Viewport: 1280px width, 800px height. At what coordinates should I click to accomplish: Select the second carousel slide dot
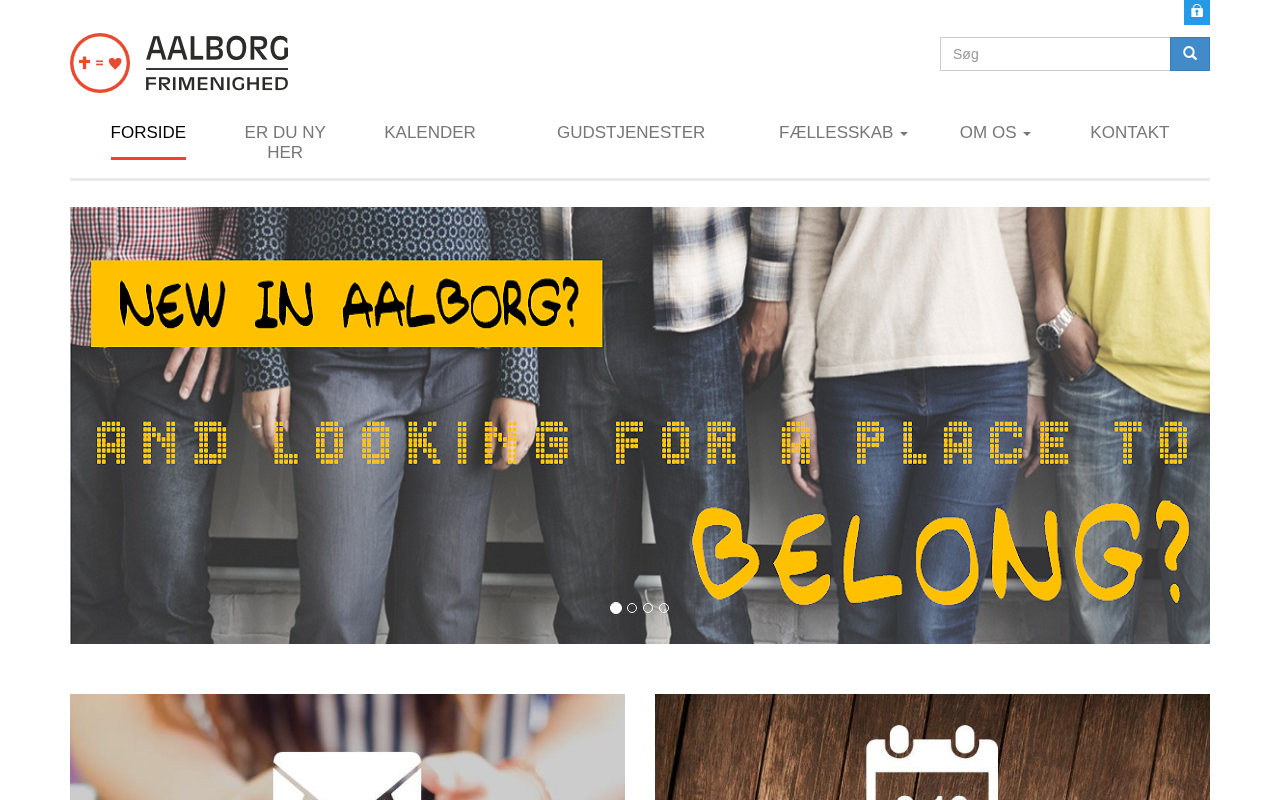632,608
